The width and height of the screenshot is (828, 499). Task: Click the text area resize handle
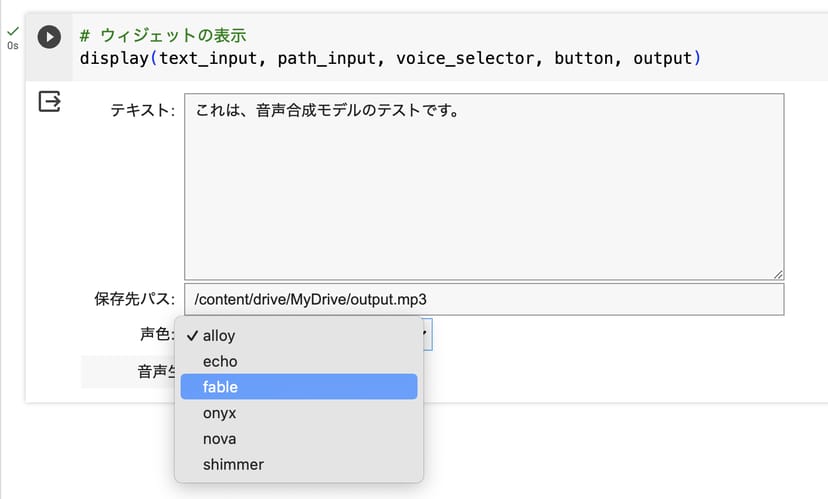777,272
